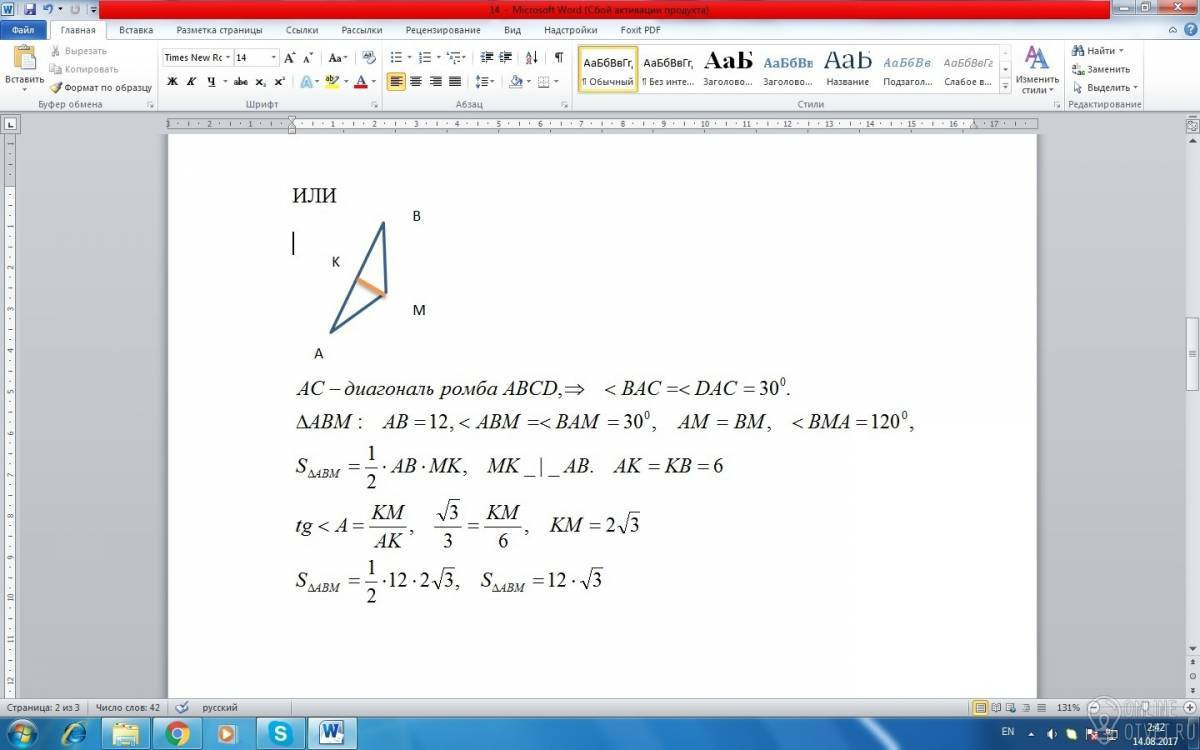
Task: Toggle italic (К) formatting
Action: pyautogui.click(x=190, y=82)
